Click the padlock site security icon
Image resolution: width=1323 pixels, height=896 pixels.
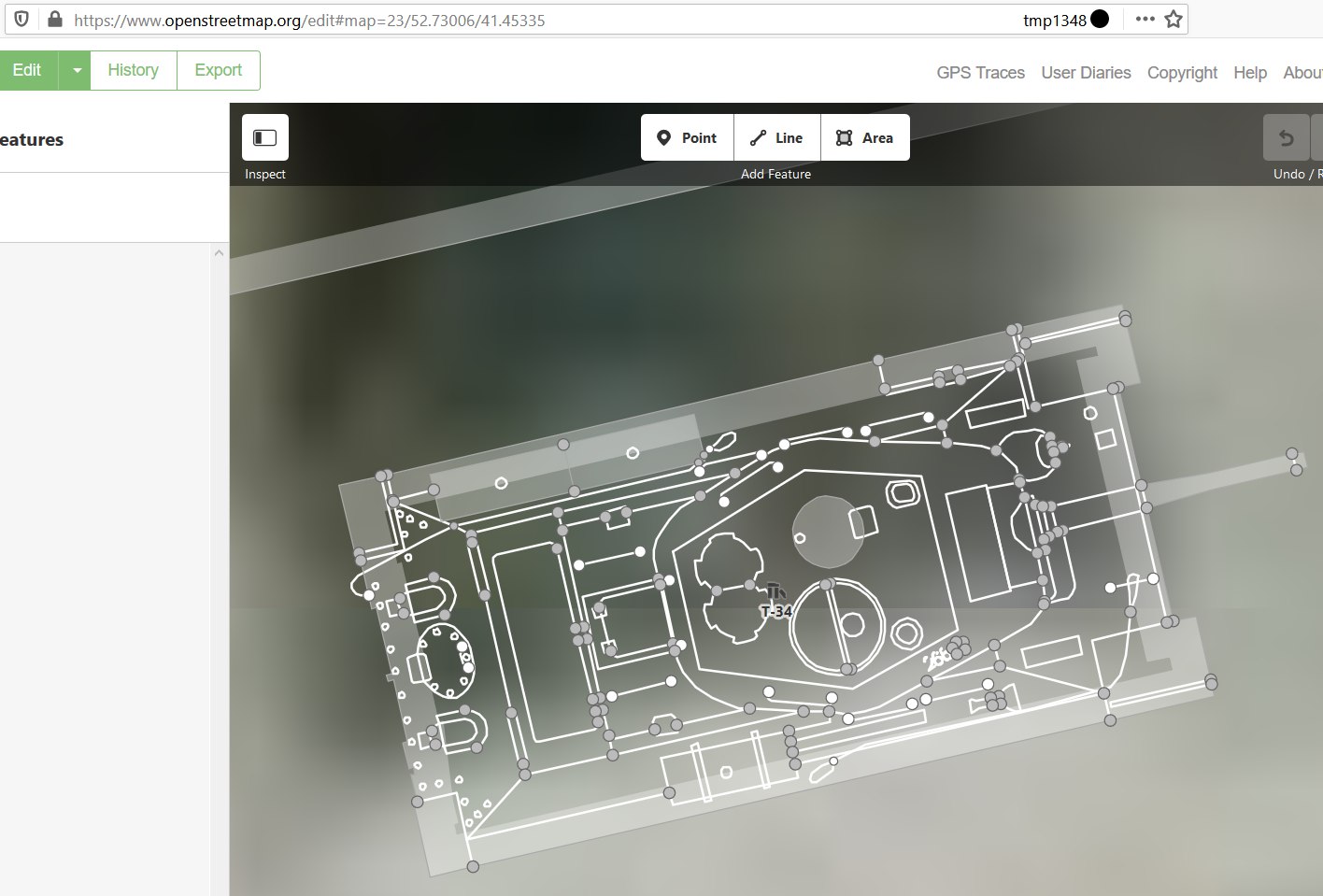(55, 20)
